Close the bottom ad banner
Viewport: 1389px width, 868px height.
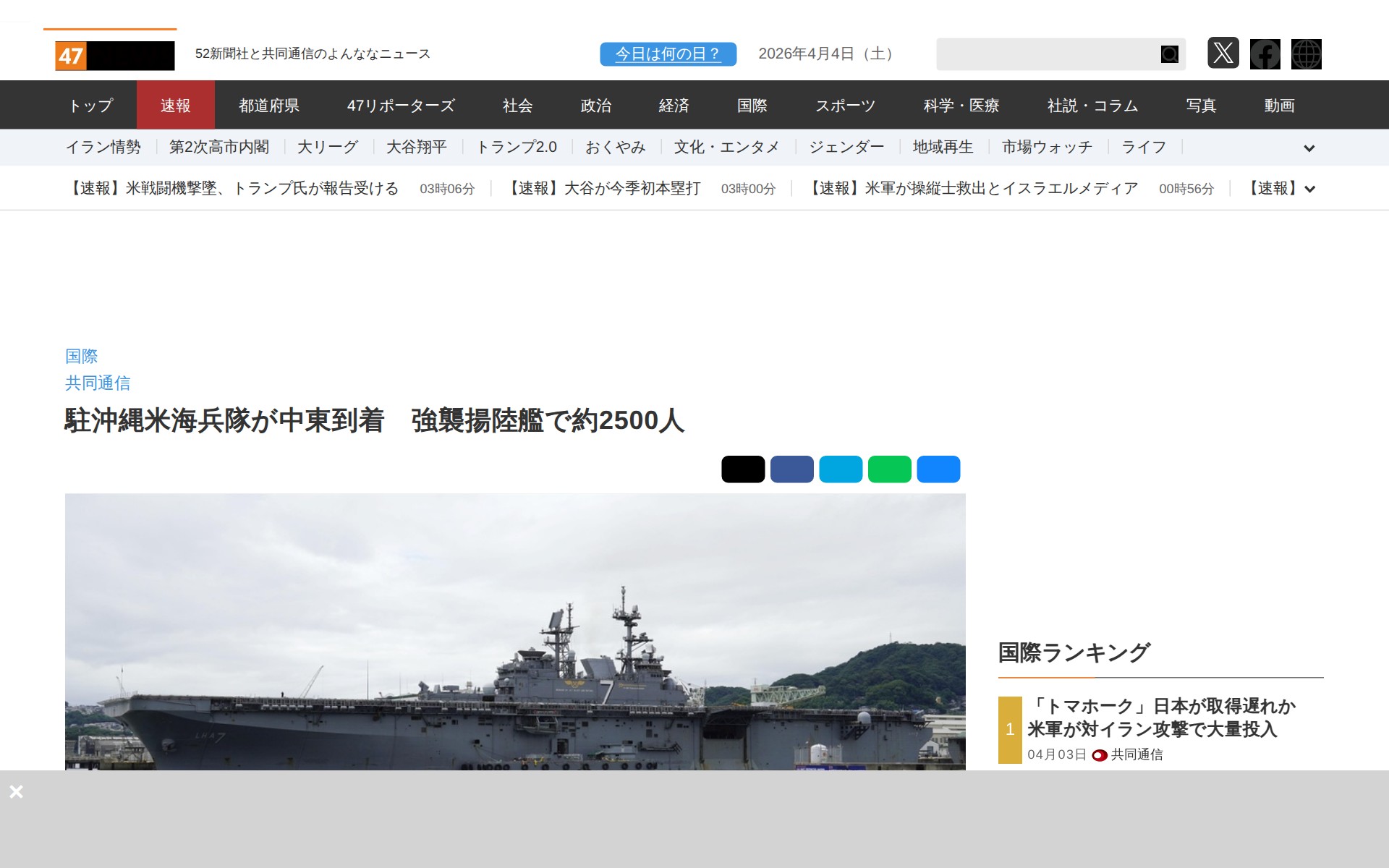[16, 791]
